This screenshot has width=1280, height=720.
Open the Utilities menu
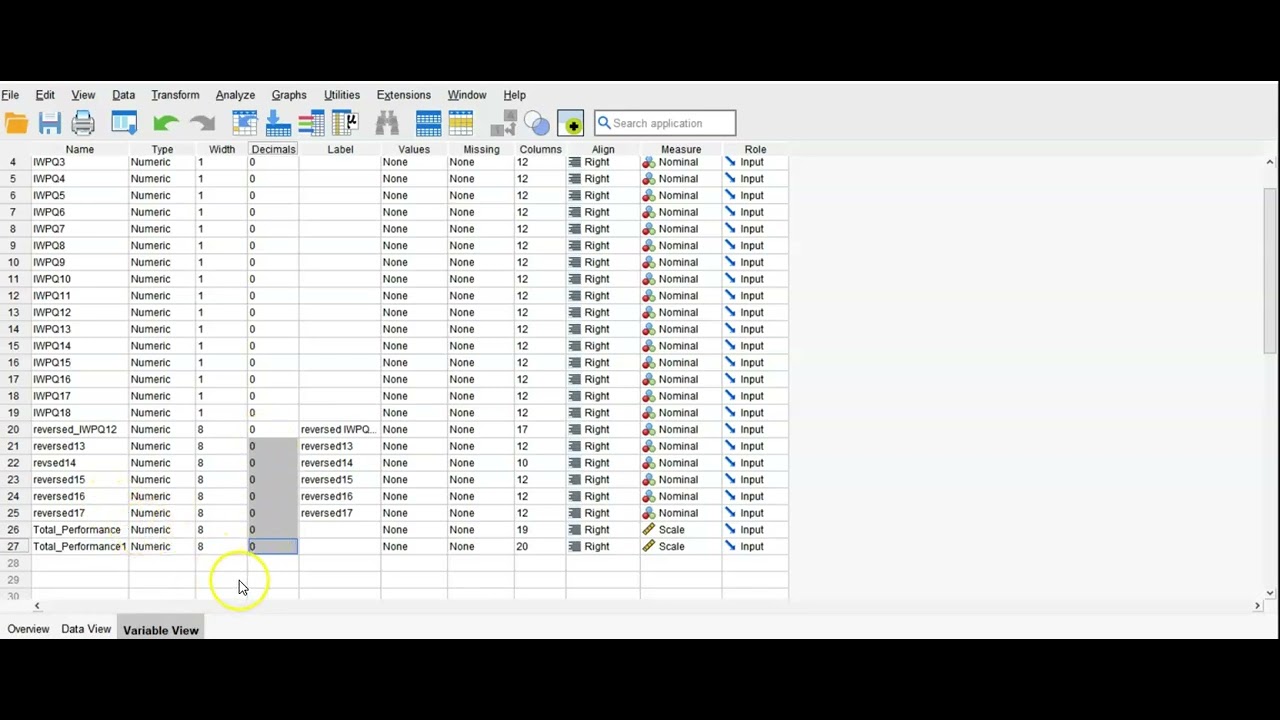341,95
